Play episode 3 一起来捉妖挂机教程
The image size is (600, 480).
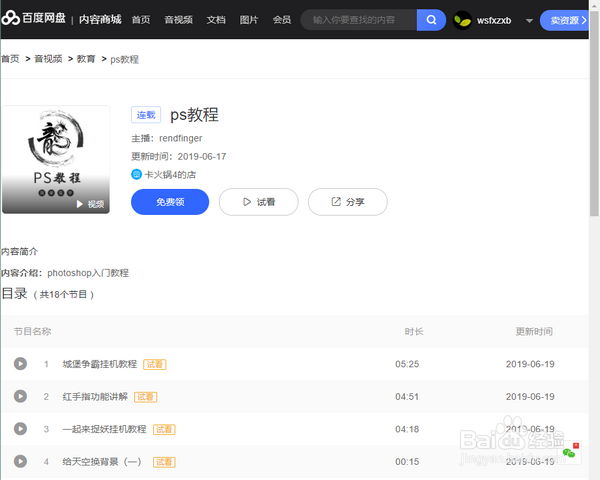coord(20,429)
